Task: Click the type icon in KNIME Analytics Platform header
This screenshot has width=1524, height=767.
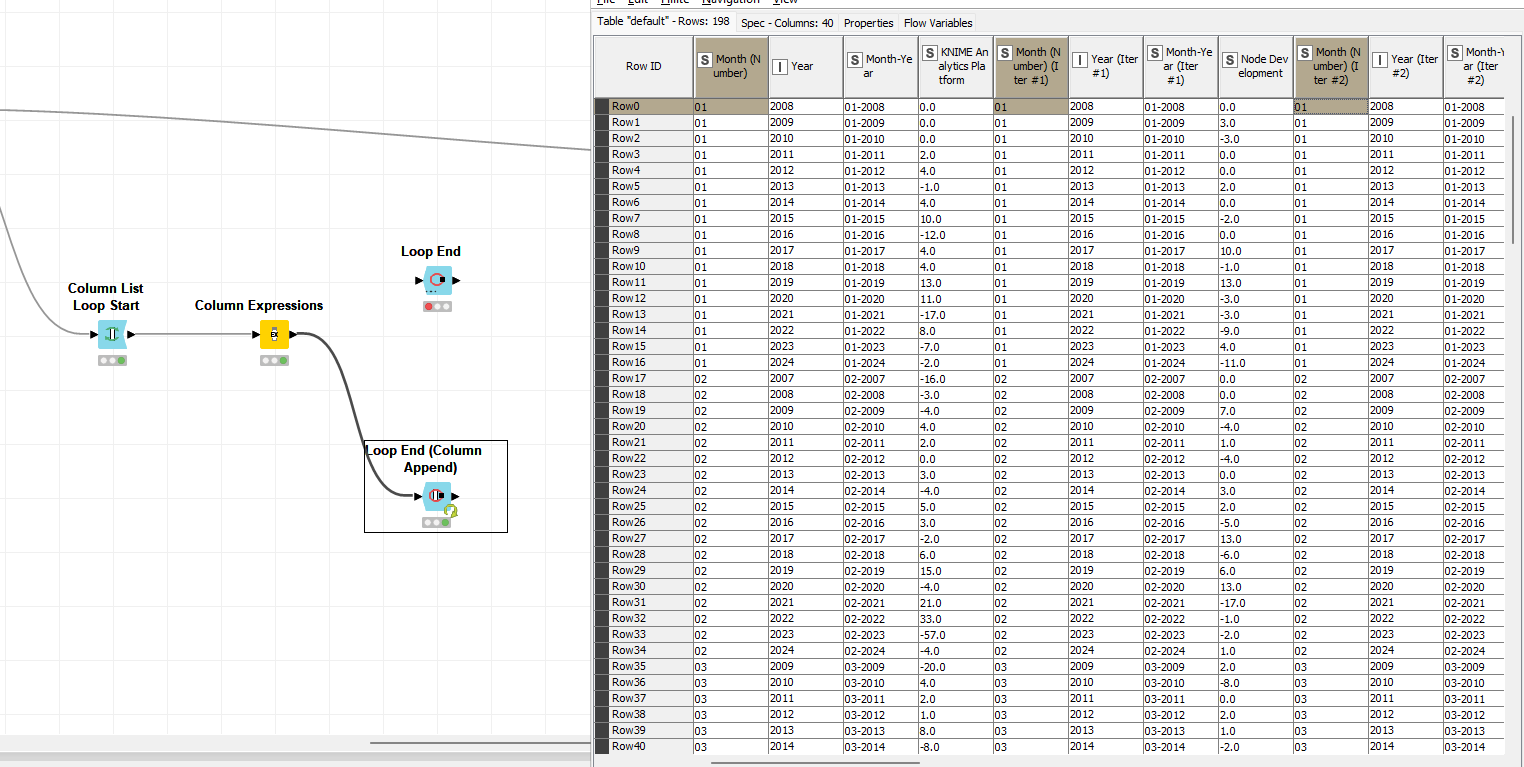Action: click(x=930, y=52)
